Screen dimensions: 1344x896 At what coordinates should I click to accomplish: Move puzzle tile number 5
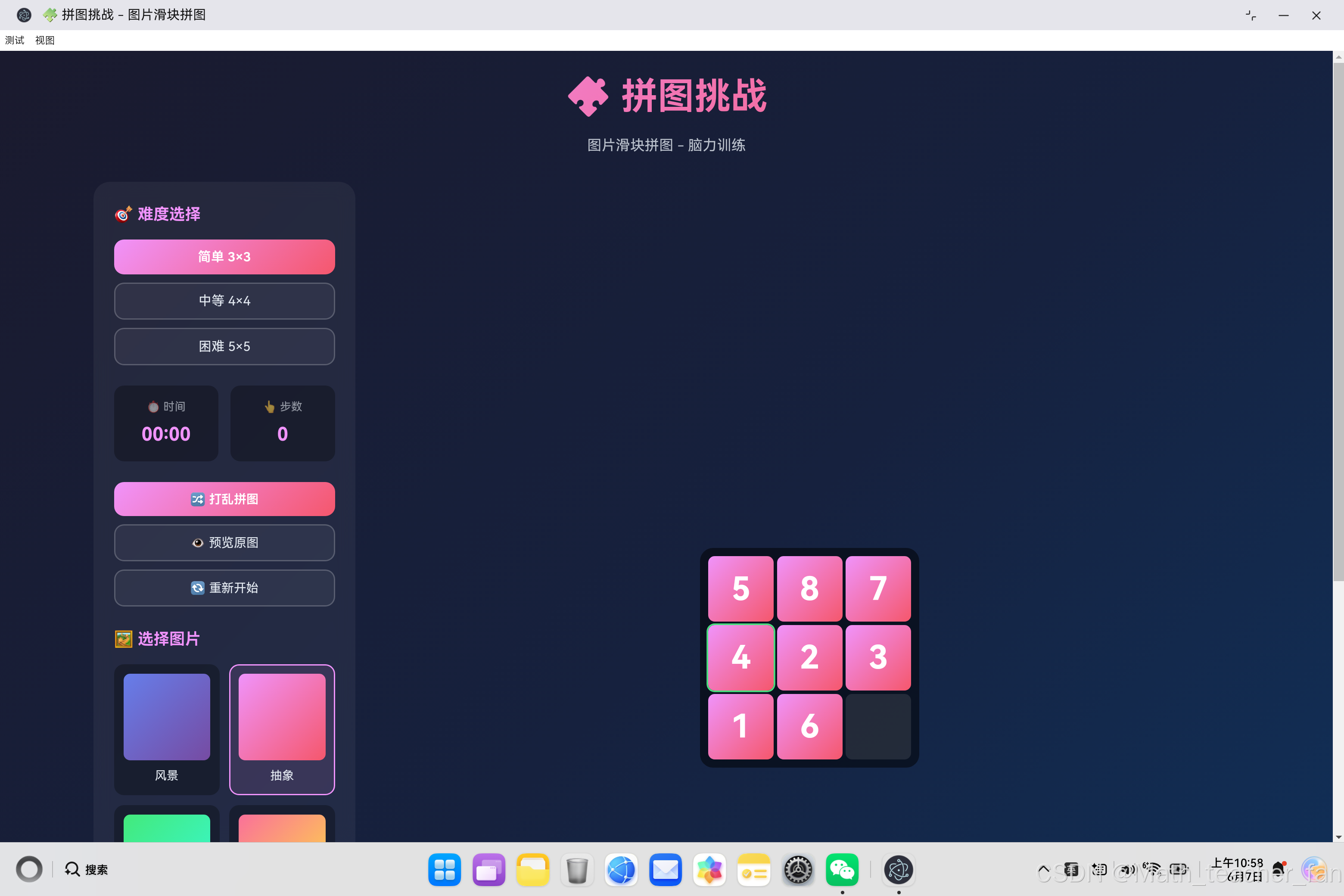740,588
